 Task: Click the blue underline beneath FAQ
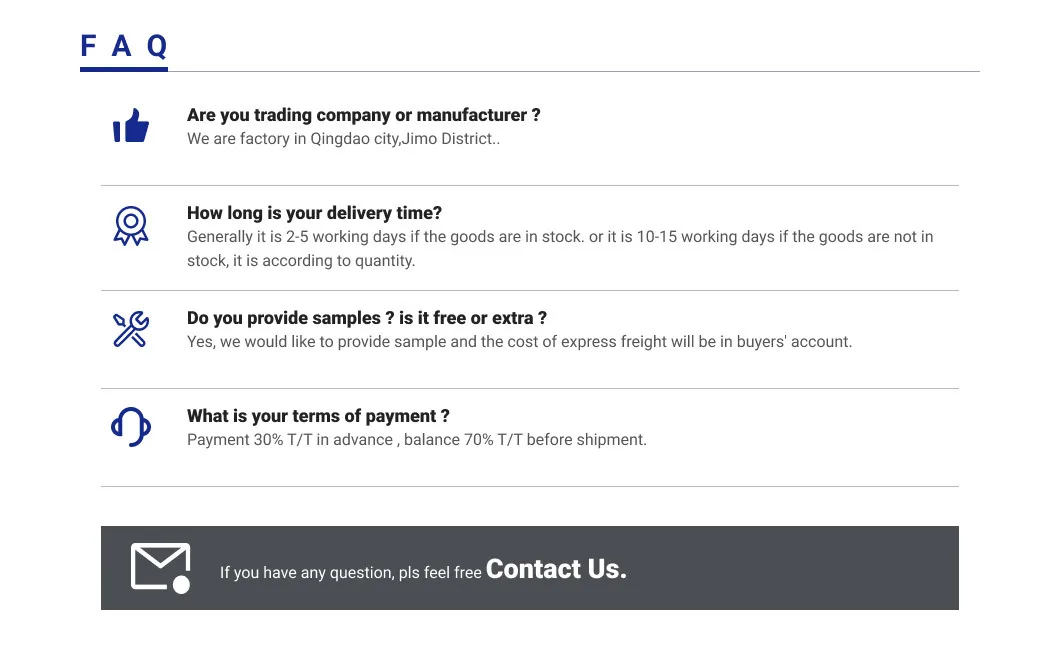click(123, 69)
